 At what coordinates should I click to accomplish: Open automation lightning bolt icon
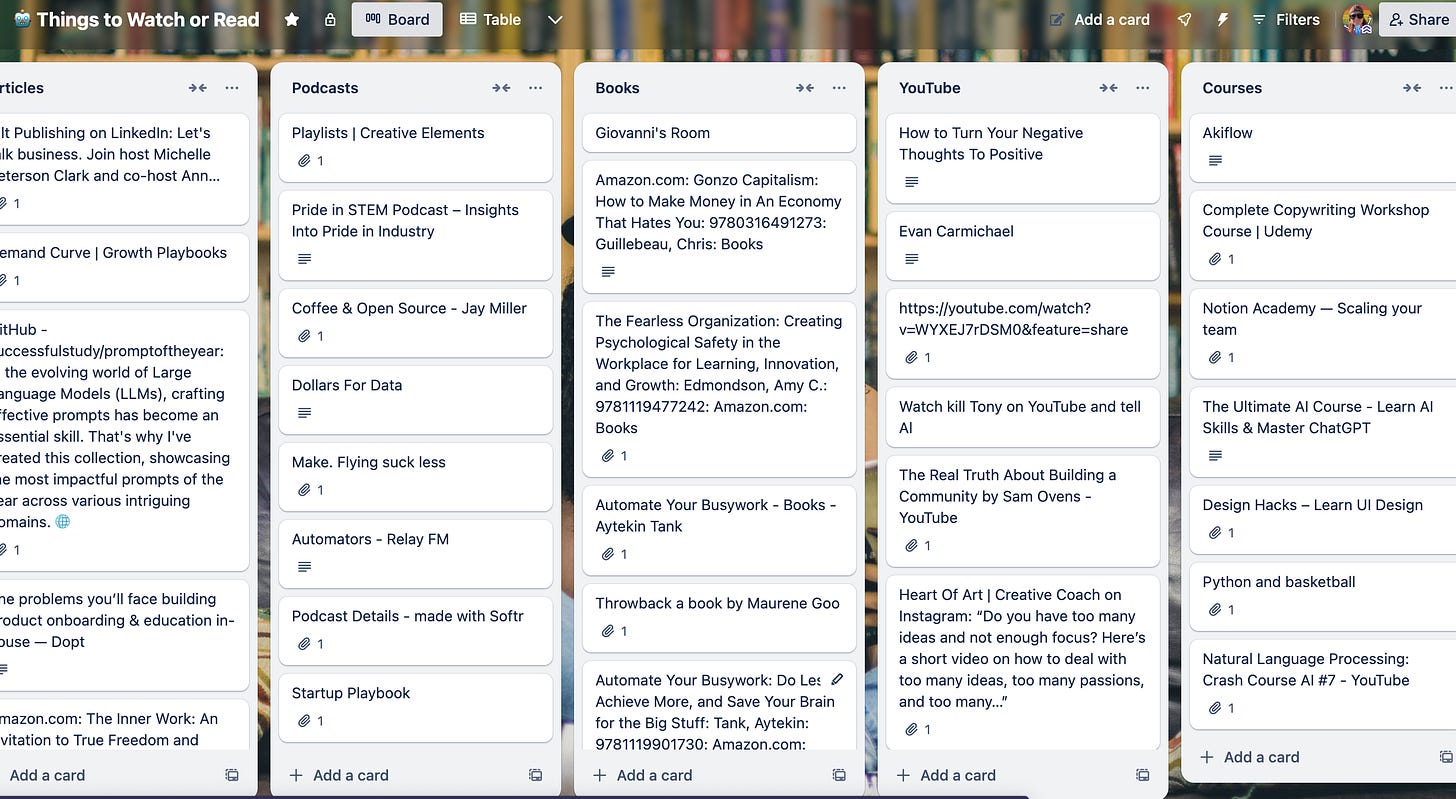click(x=1222, y=19)
